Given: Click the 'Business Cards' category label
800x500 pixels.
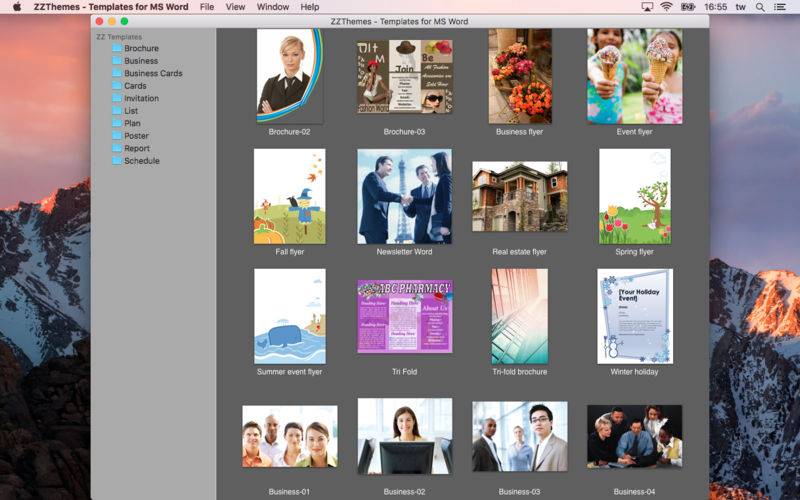Looking at the screenshot, I should pos(153,73).
